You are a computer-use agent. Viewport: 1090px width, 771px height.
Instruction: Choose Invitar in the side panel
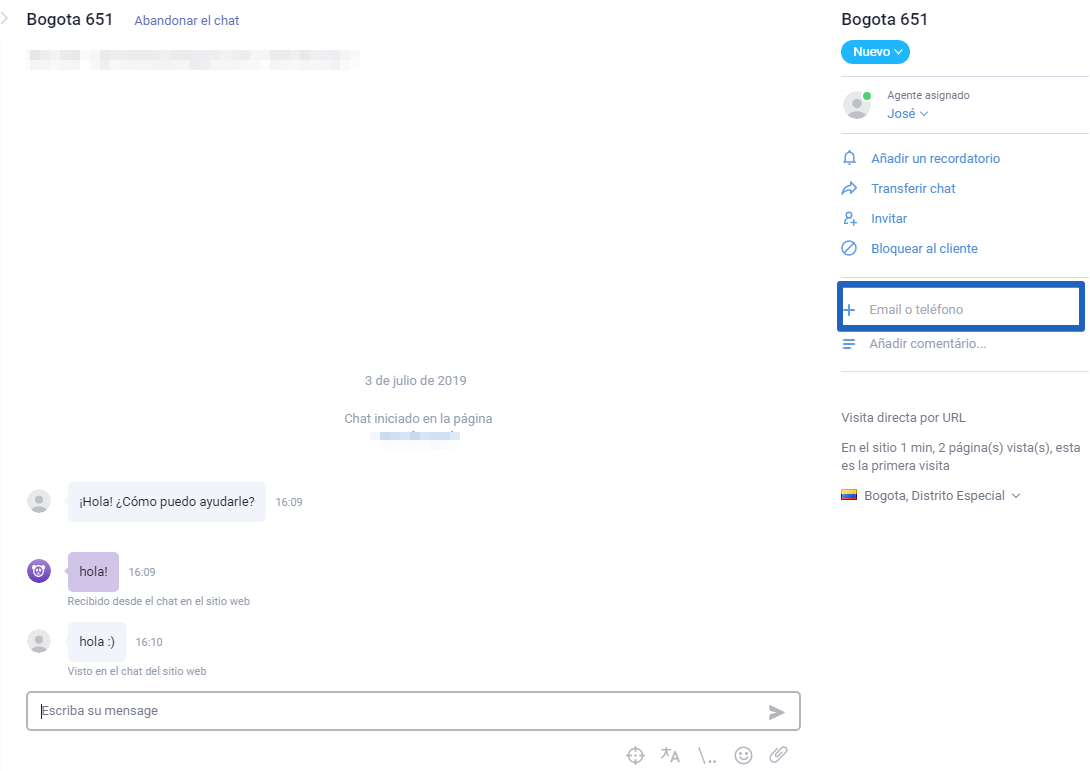(889, 218)
